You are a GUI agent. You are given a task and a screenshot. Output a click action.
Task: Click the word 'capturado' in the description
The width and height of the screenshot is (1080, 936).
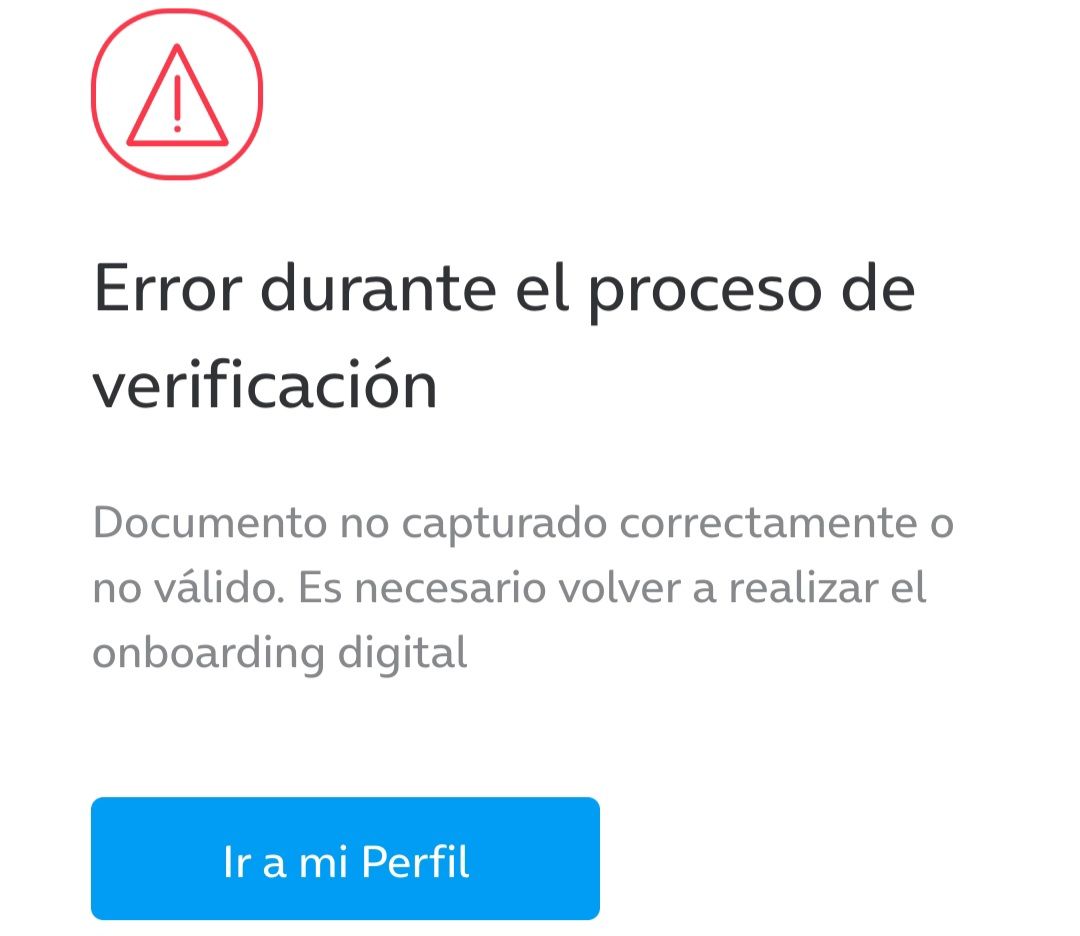tap(504, 525)
